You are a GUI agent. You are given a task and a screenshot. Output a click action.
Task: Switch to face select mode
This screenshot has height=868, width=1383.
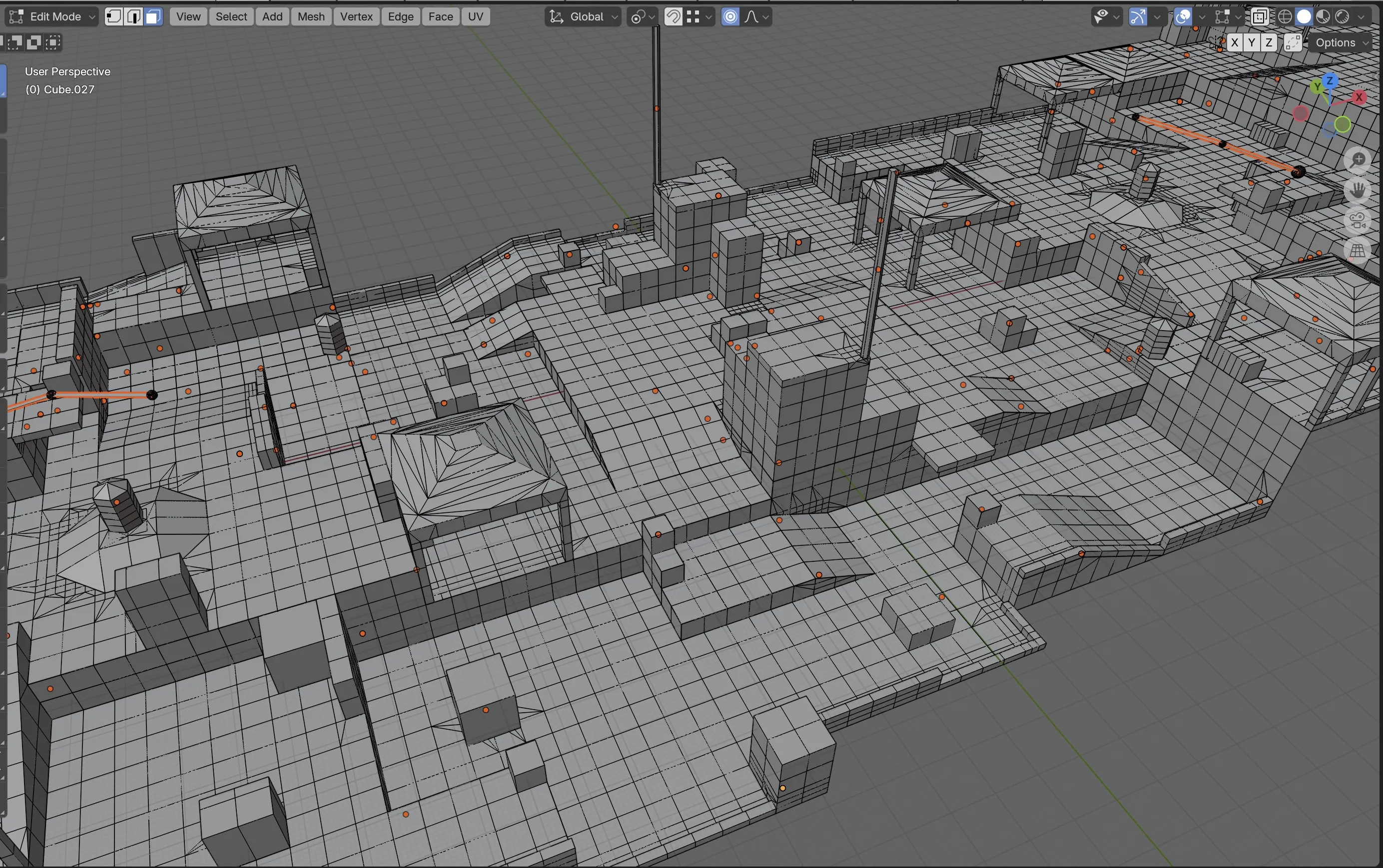tap(153, 16)
